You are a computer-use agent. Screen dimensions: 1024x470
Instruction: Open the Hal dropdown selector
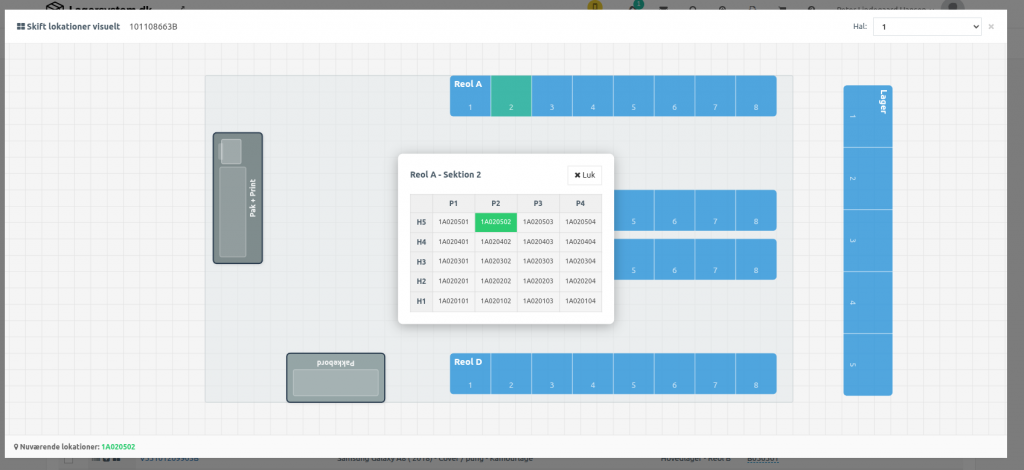pos(927,26)
